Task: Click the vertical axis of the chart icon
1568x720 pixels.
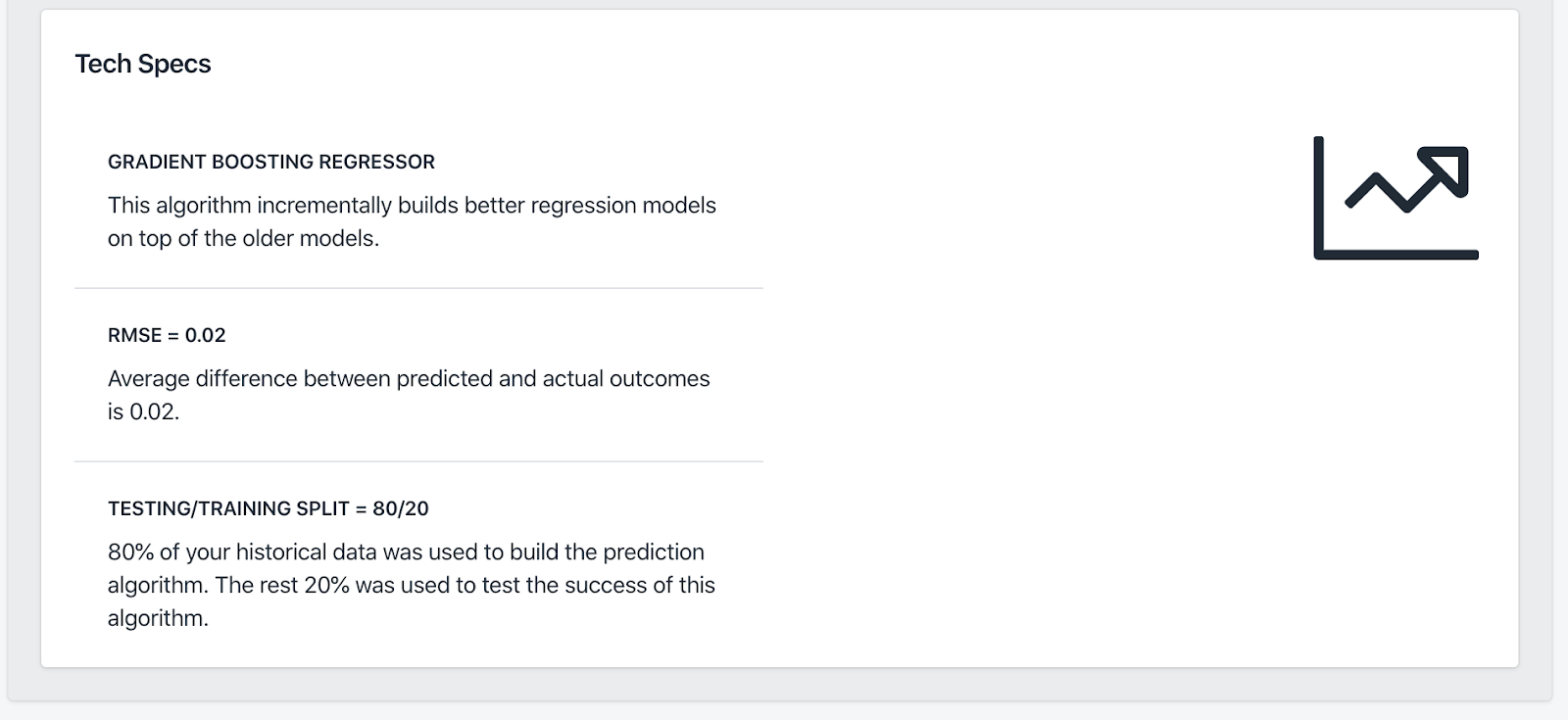Action: (x=1318, y=196)
